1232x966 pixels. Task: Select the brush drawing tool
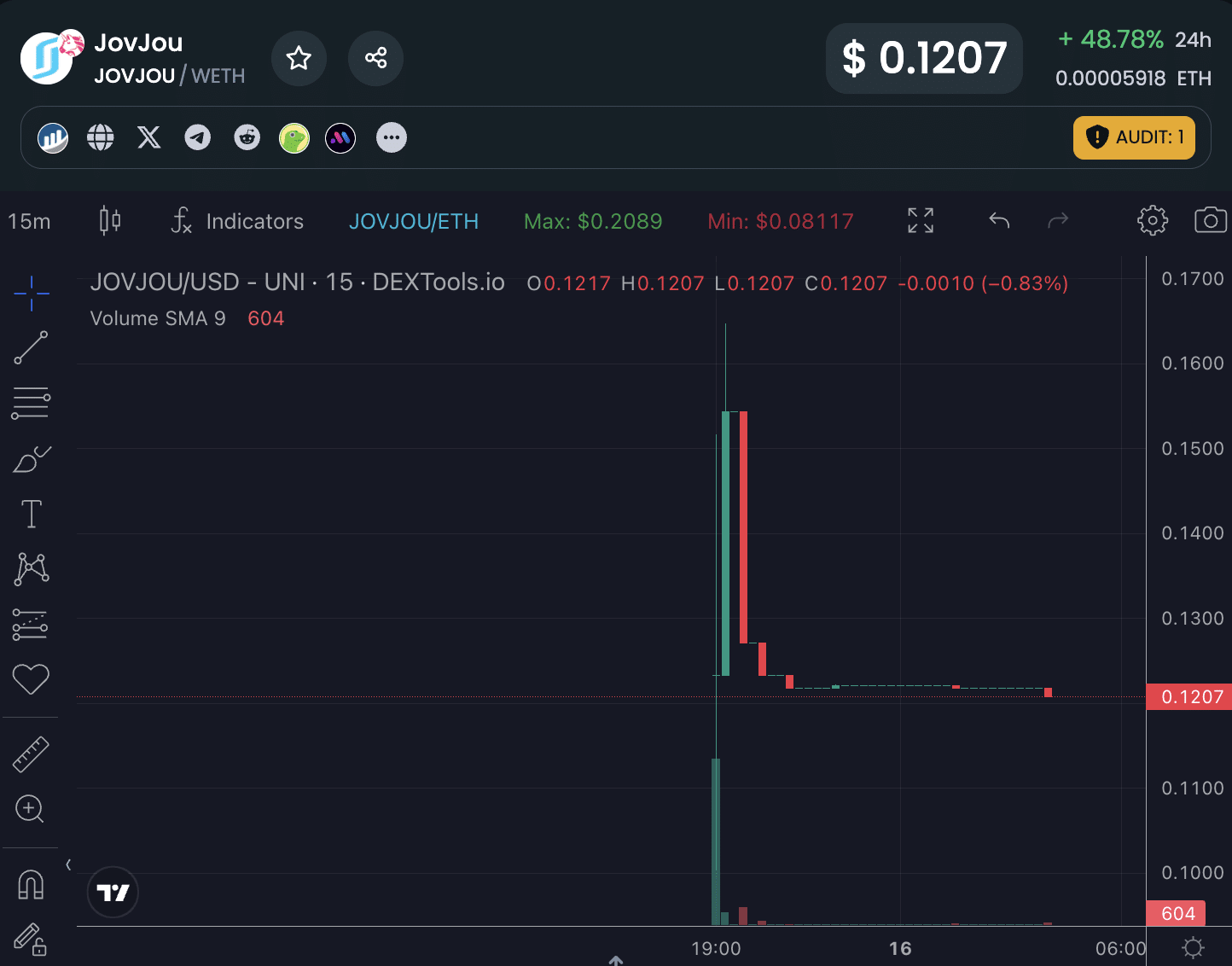pos(32,459)
